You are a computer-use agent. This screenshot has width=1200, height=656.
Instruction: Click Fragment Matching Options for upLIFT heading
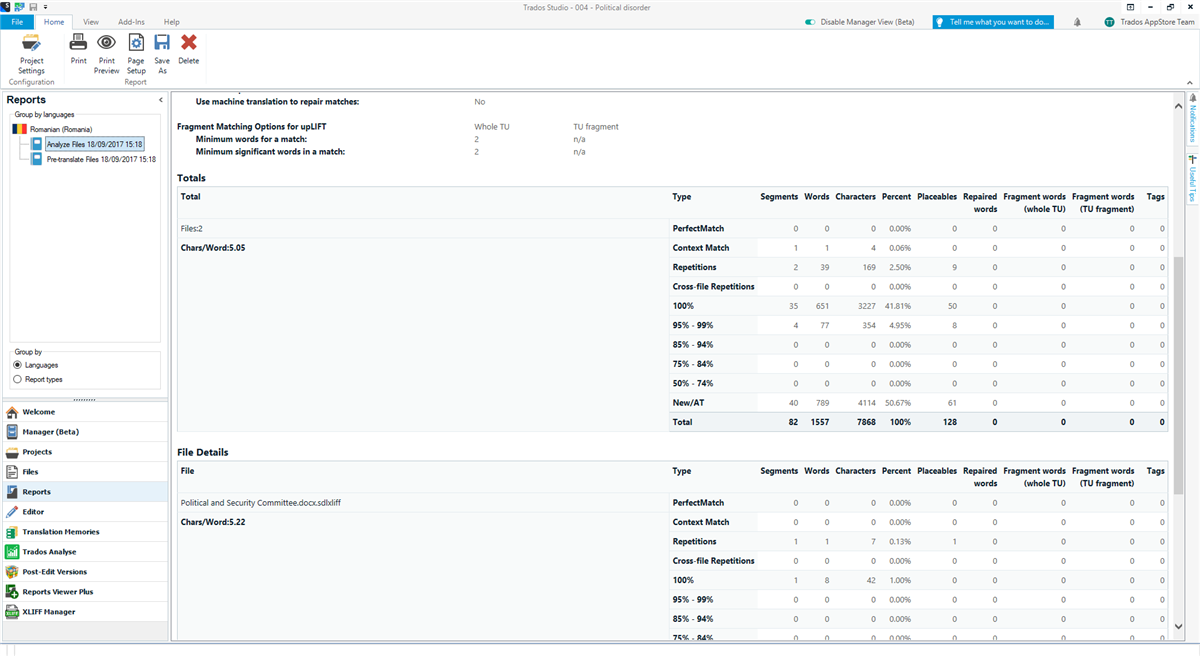[x=251, y=127]
